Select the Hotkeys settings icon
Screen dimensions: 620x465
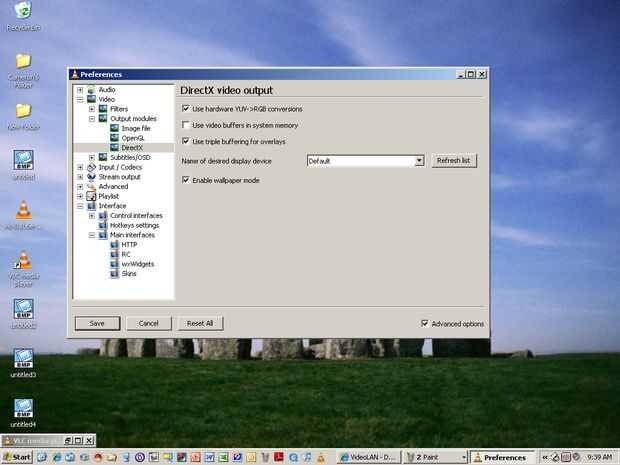(103, 225)
